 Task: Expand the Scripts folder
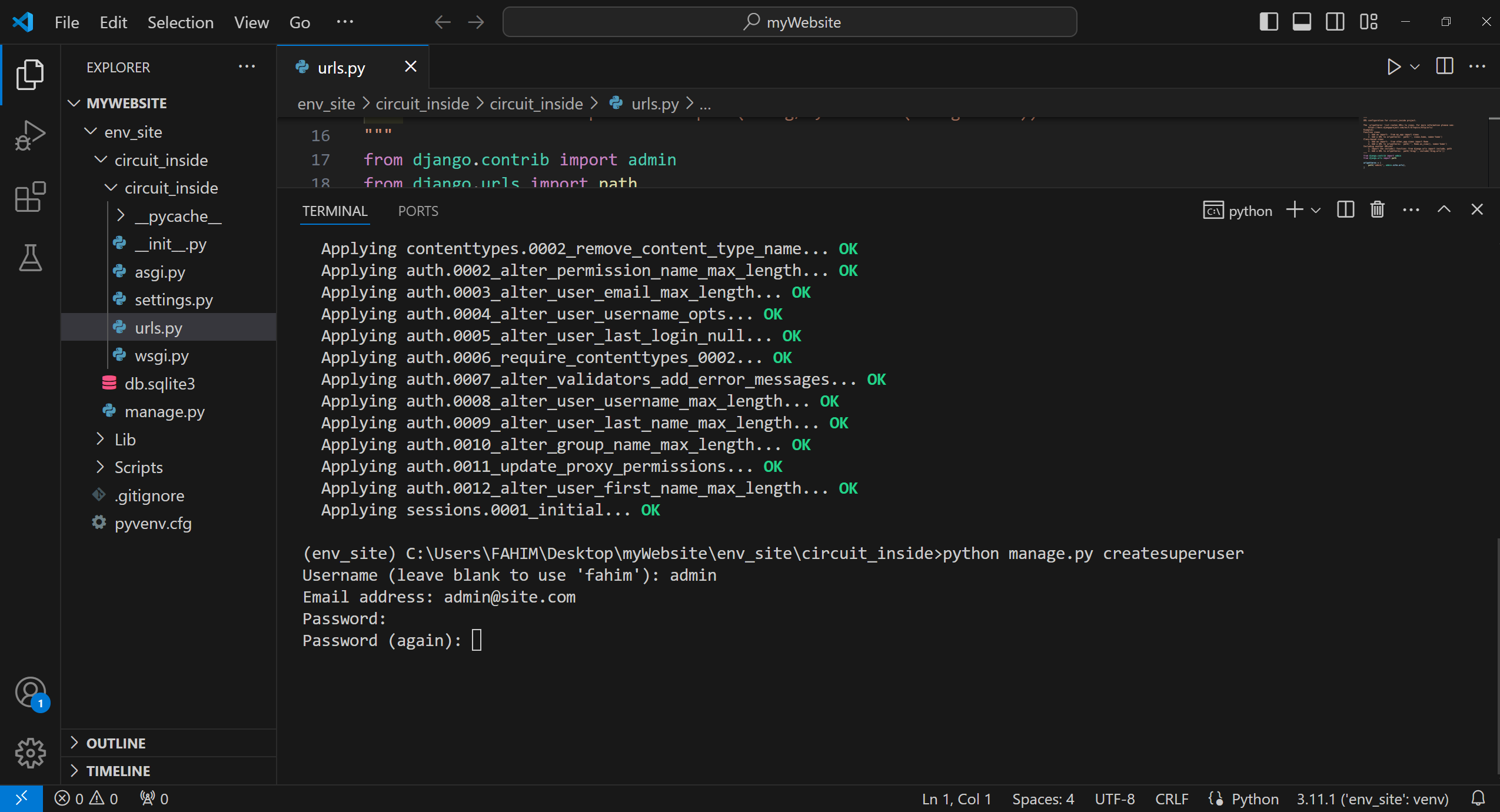168,467
